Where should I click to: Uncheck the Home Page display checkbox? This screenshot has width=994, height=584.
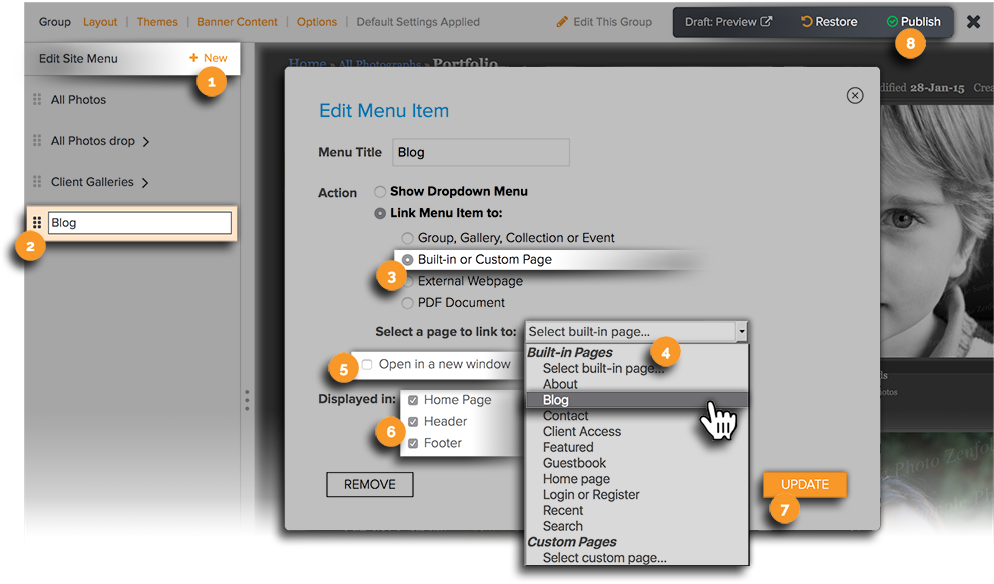(x=413, y=400)
